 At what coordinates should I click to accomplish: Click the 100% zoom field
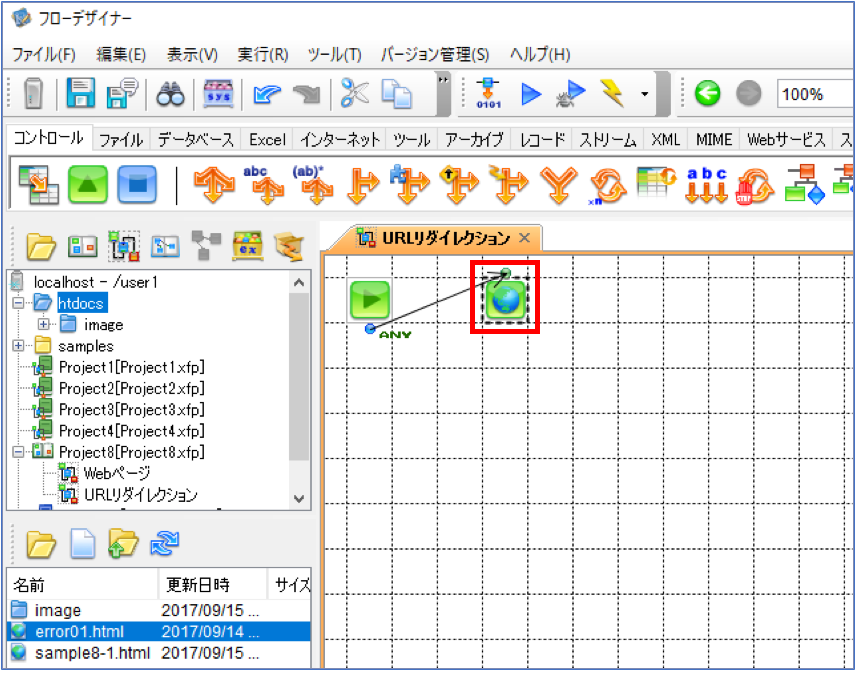coord(814,94)
